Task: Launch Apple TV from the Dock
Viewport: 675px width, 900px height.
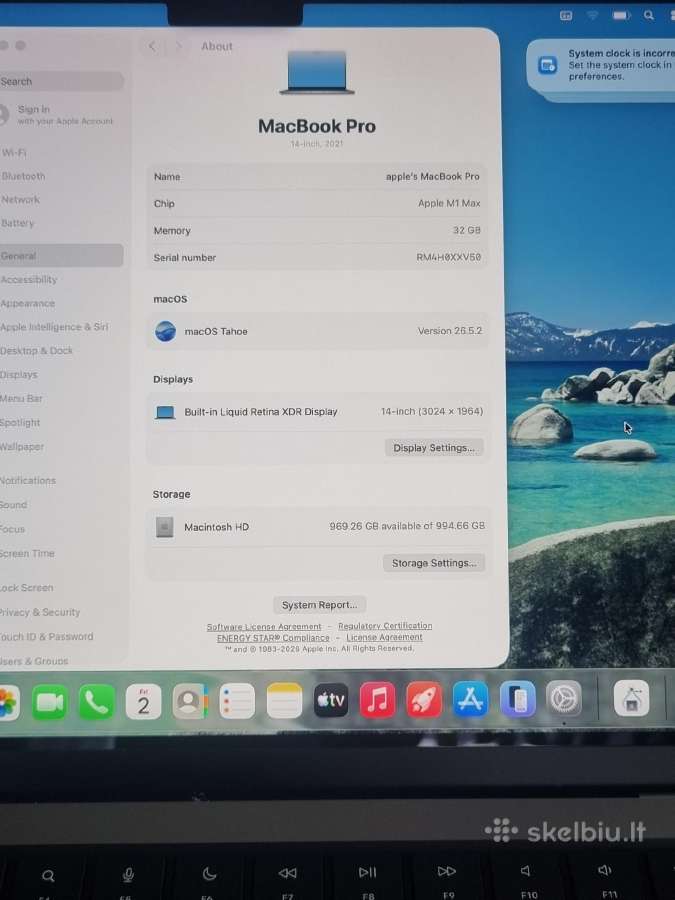Action: (331, 700)
